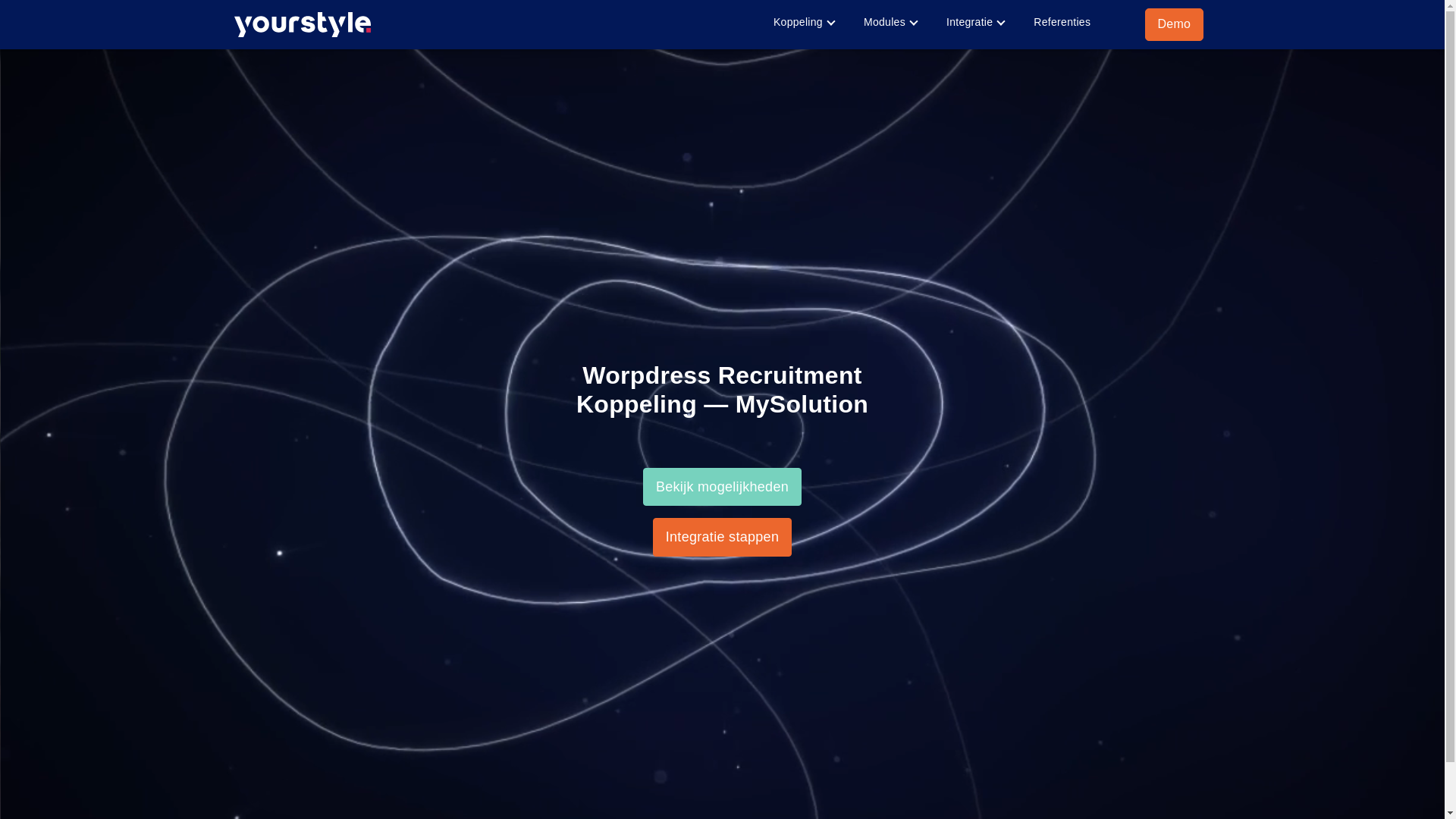This screenshot has width=1456, height=819.
Task: Expand the Integratie dropdown chevron
Action: tap(1001, 23)
